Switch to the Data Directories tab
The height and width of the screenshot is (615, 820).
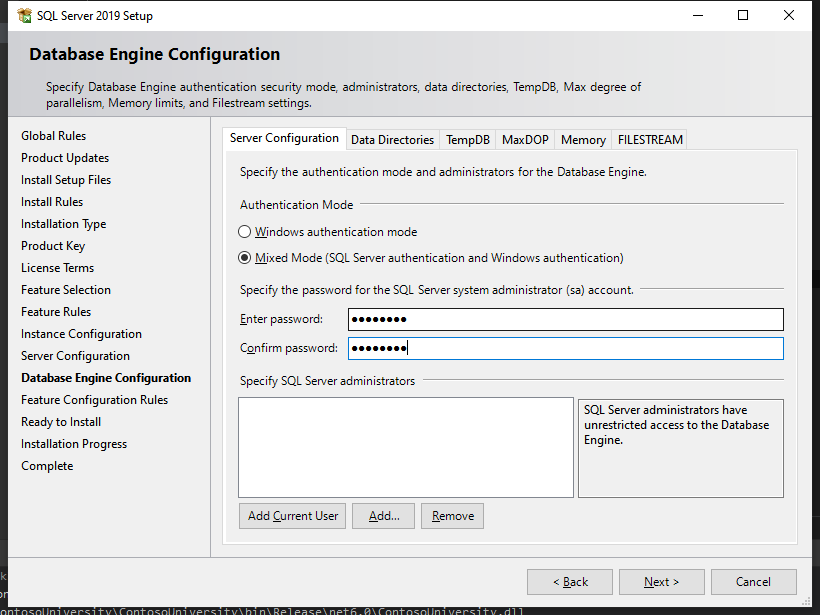(392, 140)
